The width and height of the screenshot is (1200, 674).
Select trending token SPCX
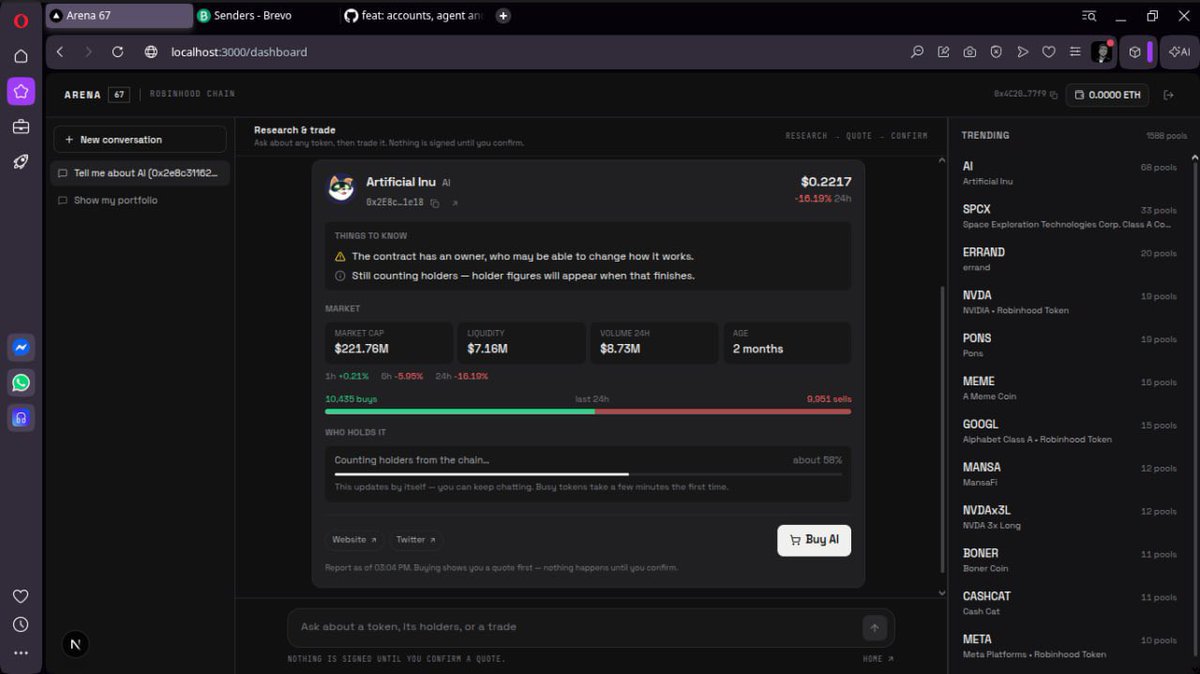coord(1070,216)
